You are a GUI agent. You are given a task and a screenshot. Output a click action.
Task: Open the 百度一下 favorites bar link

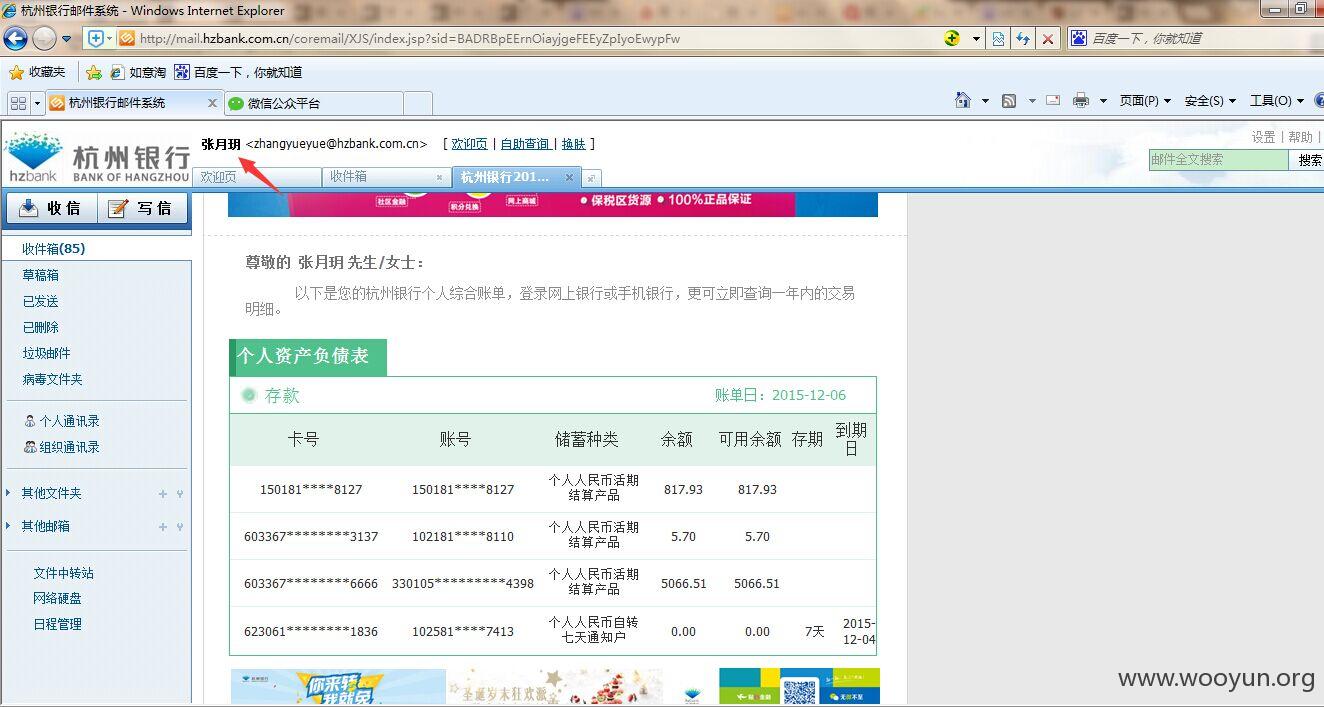coord(238,72)
